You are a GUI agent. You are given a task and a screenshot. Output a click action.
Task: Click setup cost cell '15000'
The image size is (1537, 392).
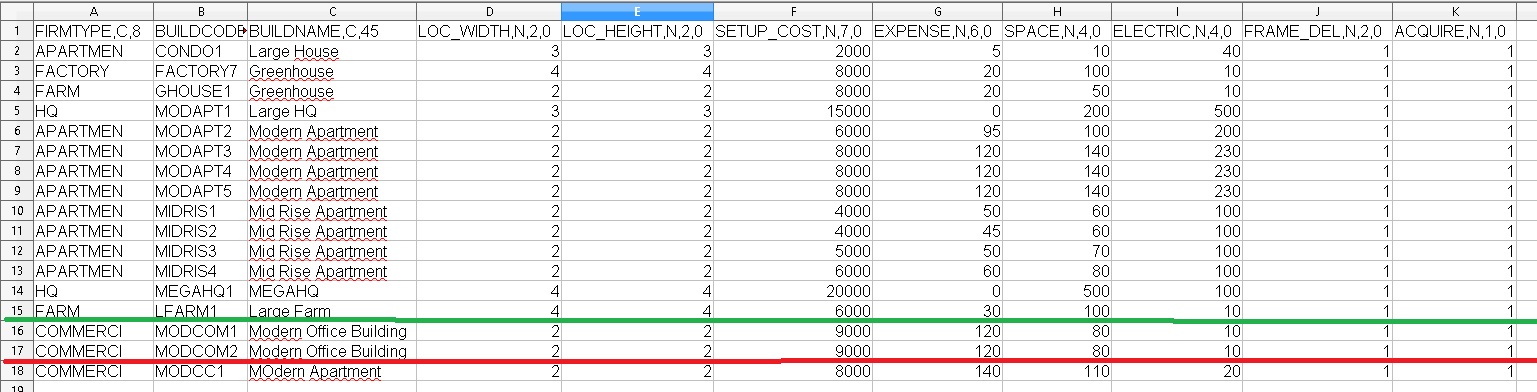point(792,111)
